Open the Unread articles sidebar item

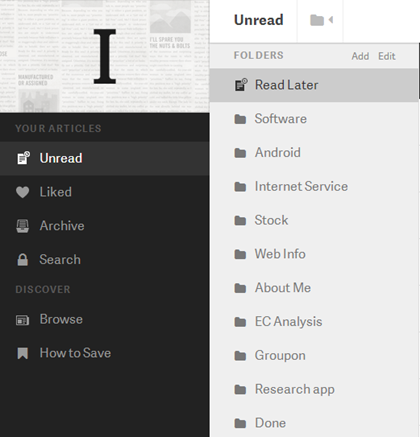point(105,158)
